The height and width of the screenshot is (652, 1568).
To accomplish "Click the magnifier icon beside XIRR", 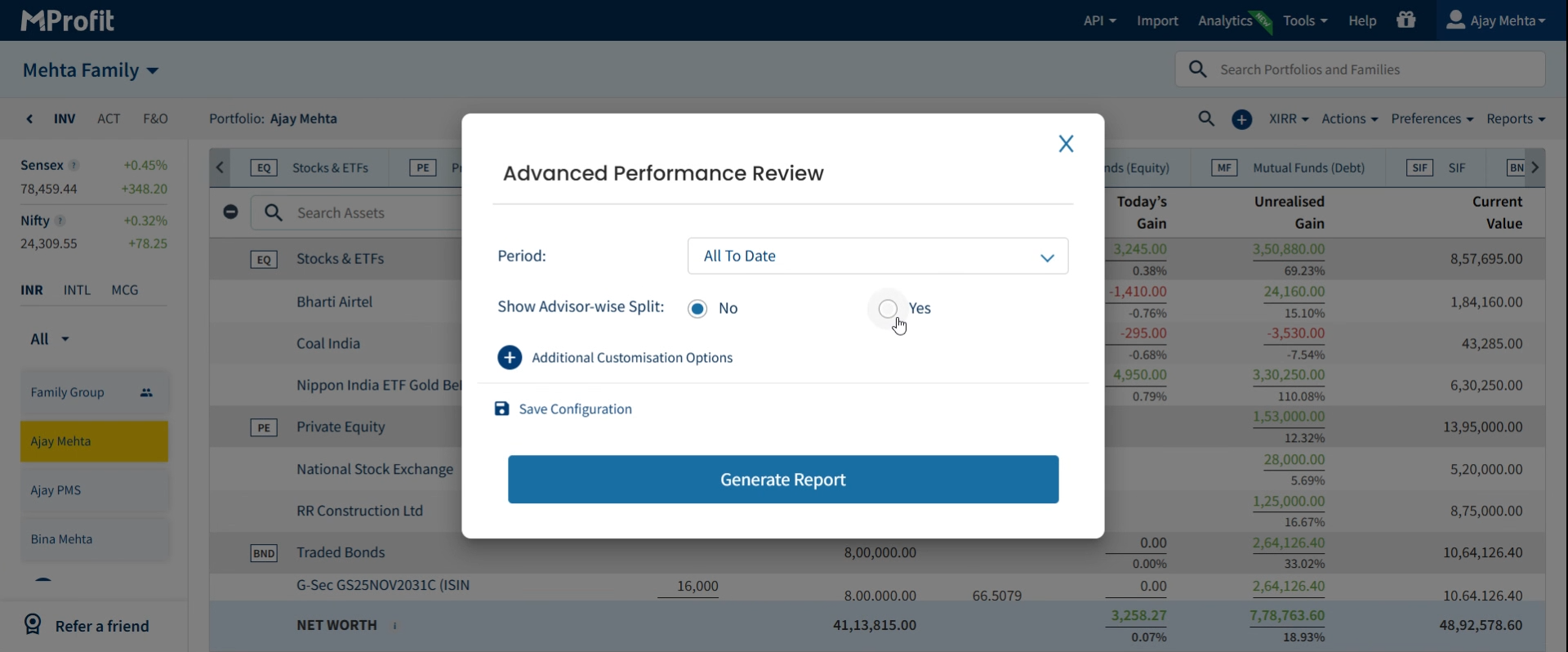I will pyautogui.click(x=1206, y=118).
